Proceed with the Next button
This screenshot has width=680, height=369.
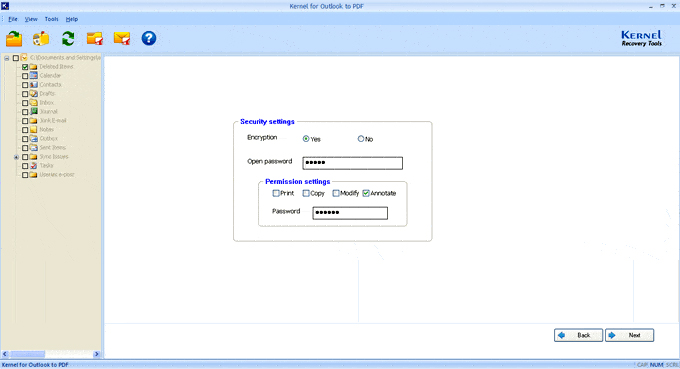pos(629,335)
